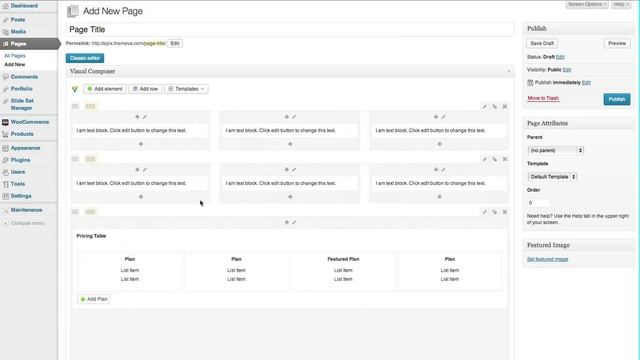
Task: Grab the first row's drag handle icon
Action: (x=75, y=106)
